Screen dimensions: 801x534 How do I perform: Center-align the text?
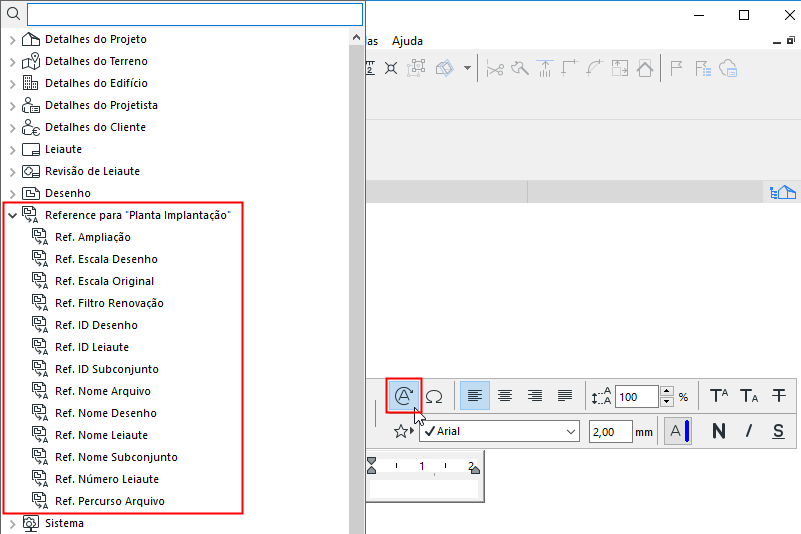[x=505, y=396]
